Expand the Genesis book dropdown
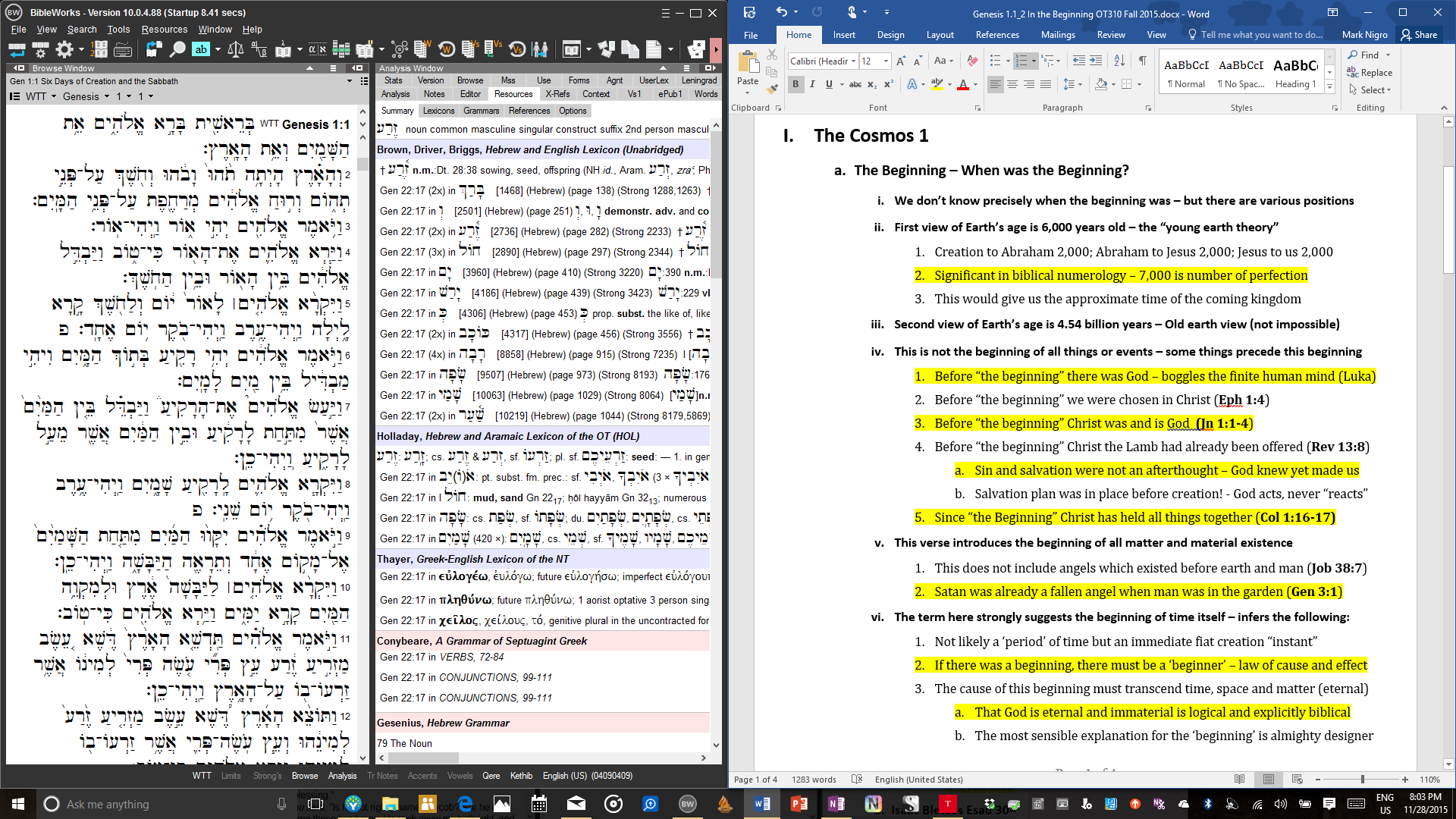1456x819 pixels. (106, 96)
